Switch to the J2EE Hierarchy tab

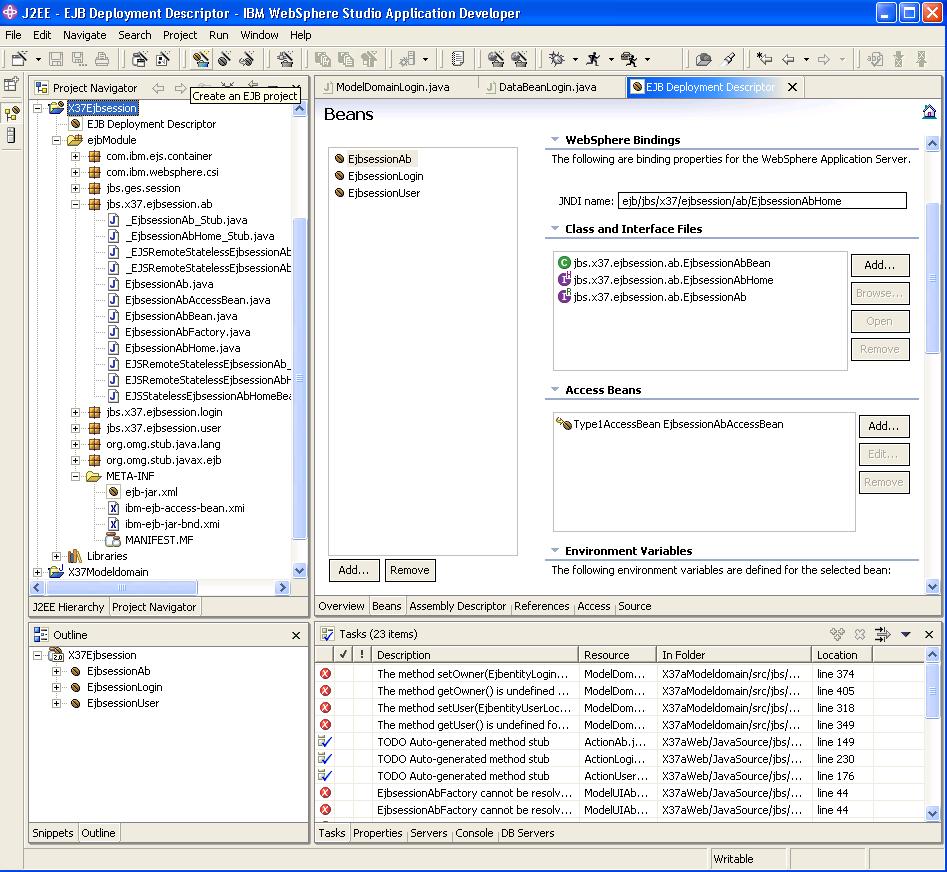click(68, 607)
